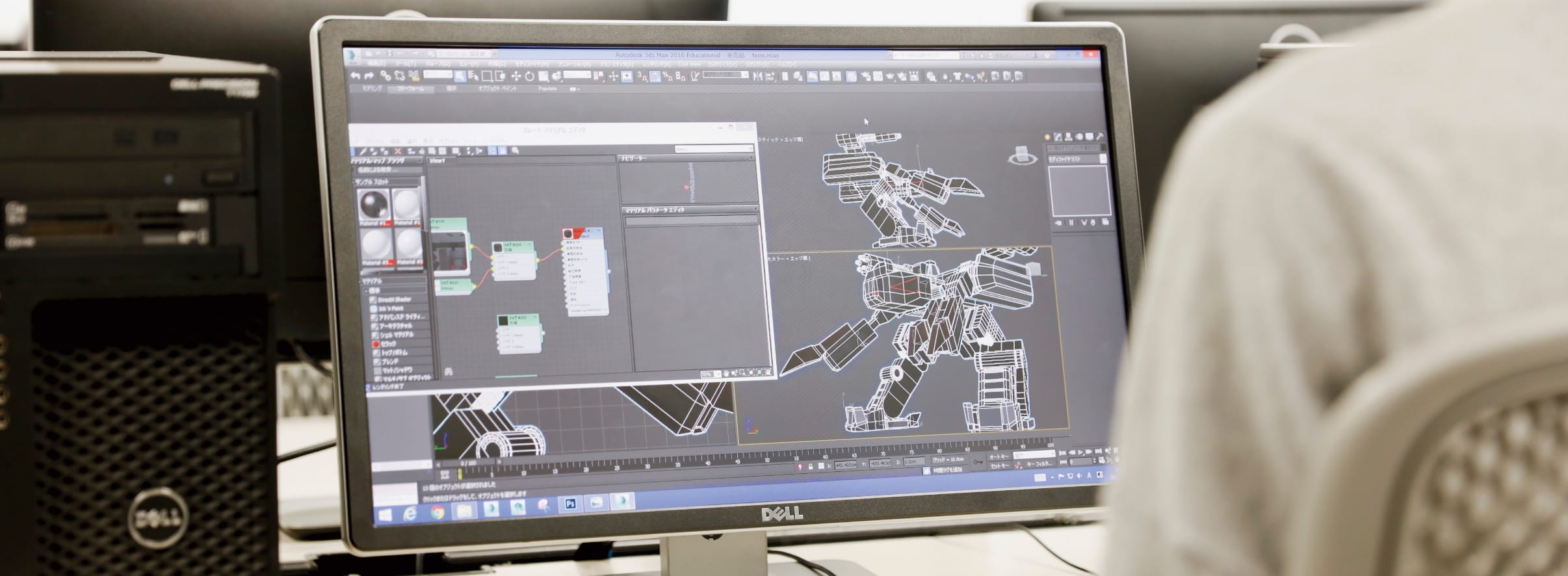Open Modeling ribbon tab

[x=372, y=88]
